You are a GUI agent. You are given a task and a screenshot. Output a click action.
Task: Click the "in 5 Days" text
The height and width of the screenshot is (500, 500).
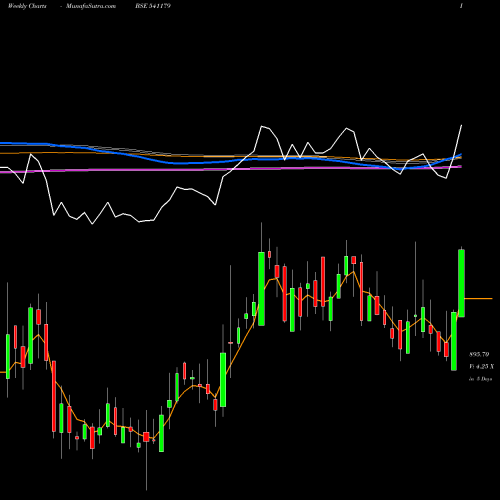[480, 379]
